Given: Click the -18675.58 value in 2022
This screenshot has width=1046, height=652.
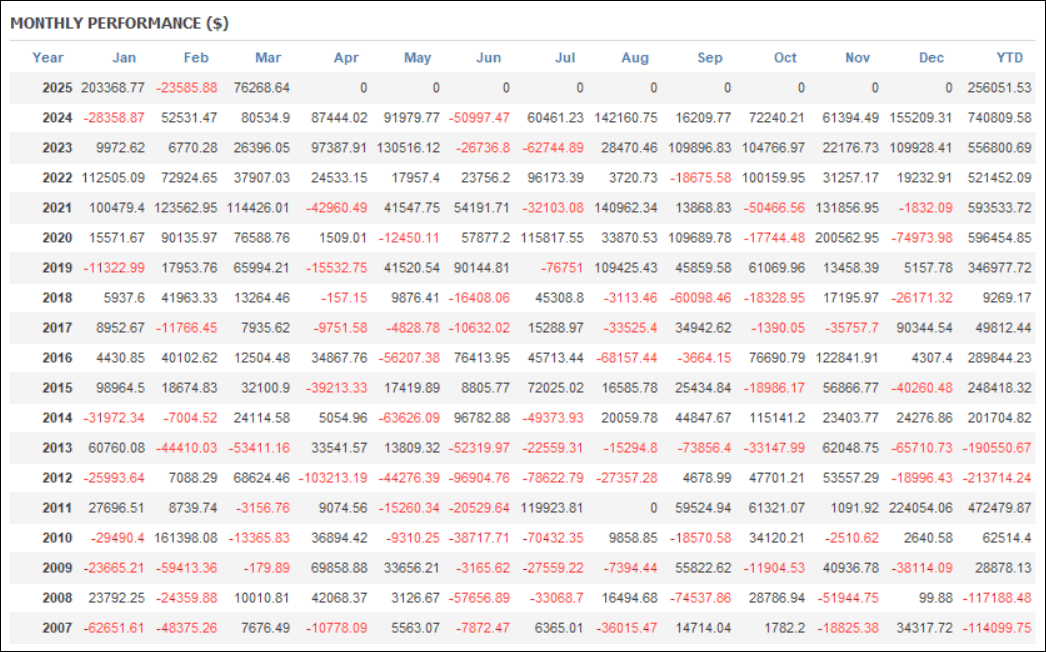Looking at the screenshot, I should click(x=700, y=178).
